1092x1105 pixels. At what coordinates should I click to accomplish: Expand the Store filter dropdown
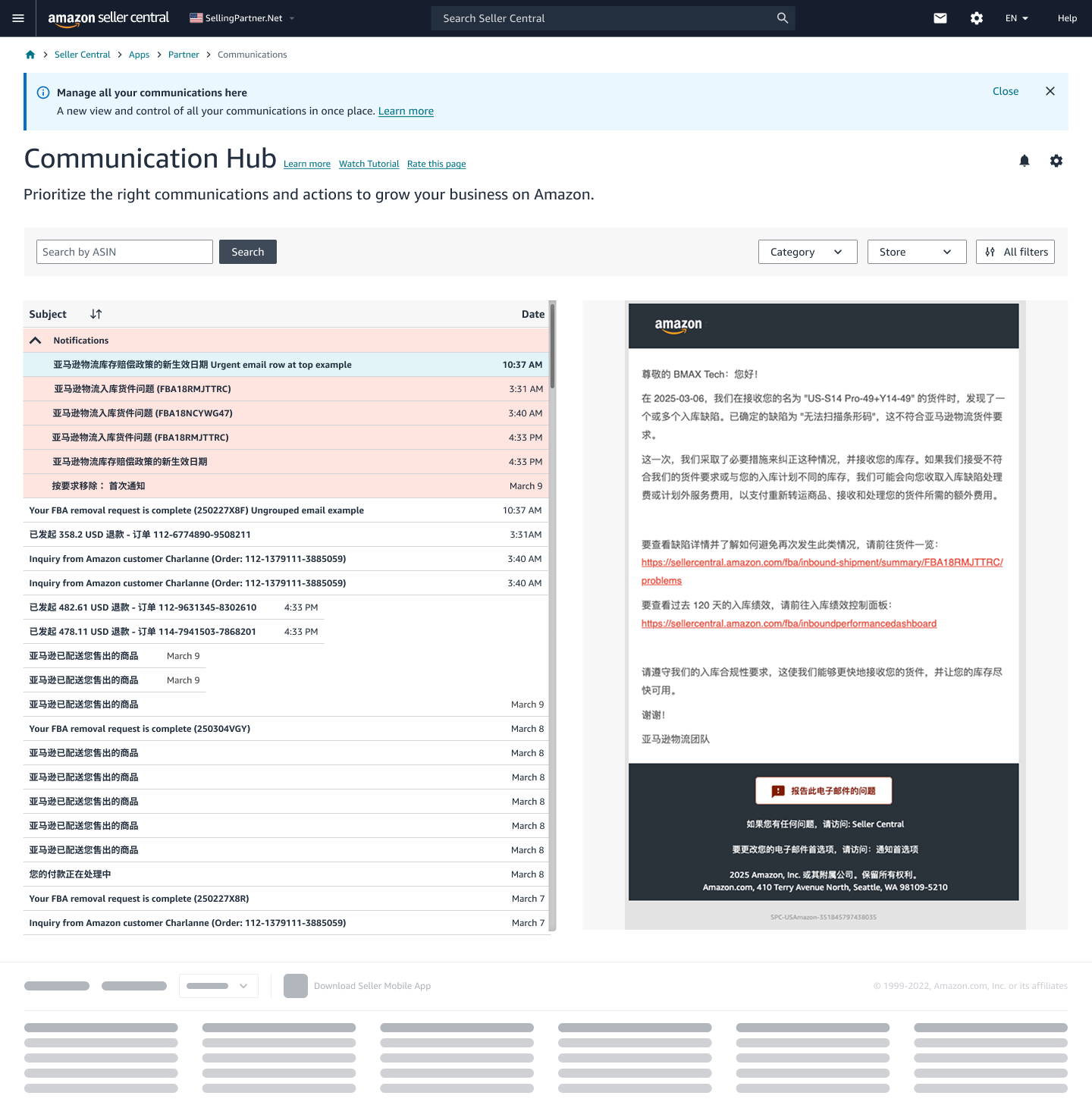(917, 252)
